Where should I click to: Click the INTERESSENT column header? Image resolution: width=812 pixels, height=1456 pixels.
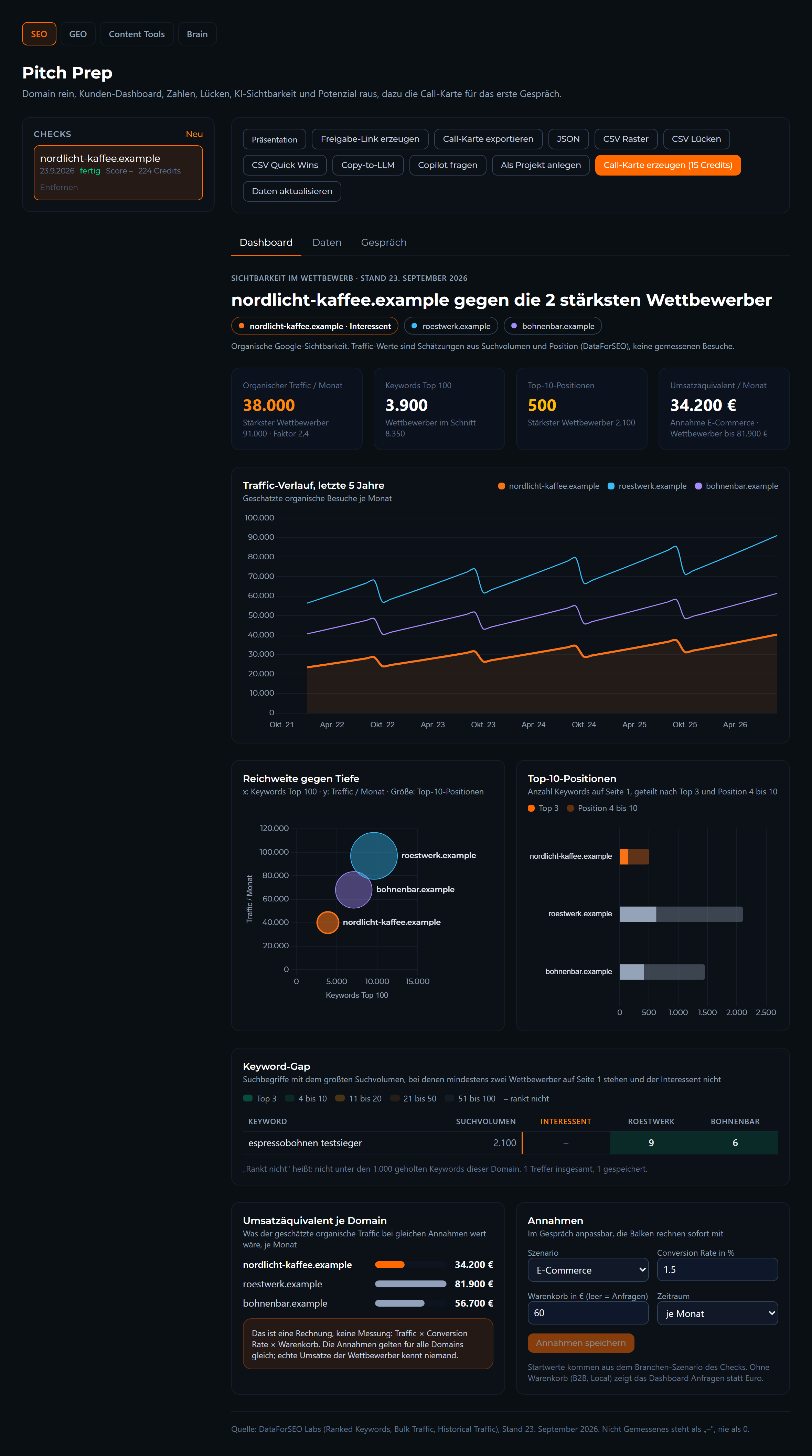pos(566,1121)
